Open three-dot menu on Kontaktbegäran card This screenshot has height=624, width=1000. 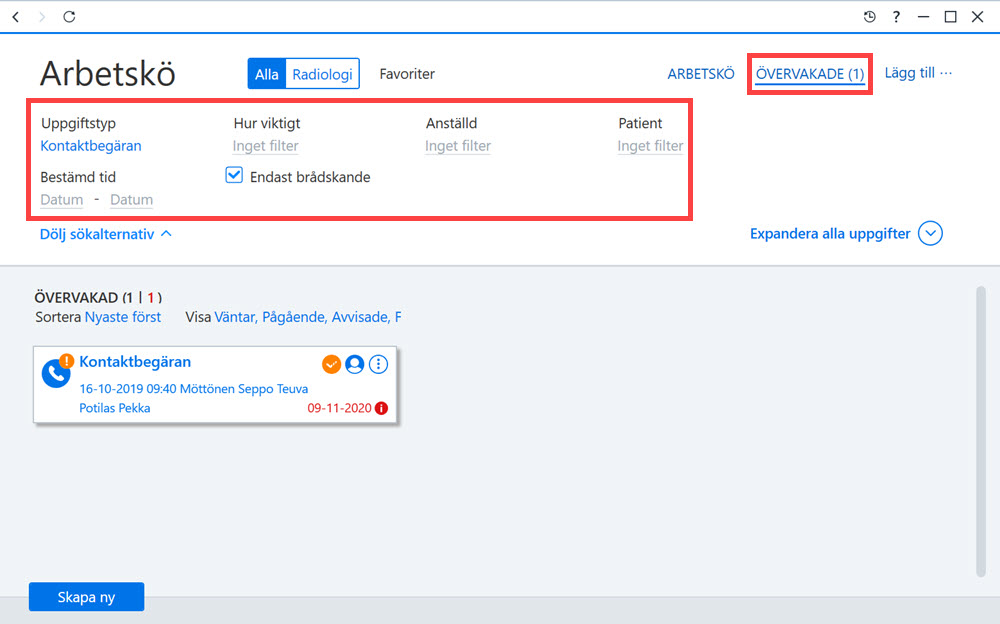point(378,364)
